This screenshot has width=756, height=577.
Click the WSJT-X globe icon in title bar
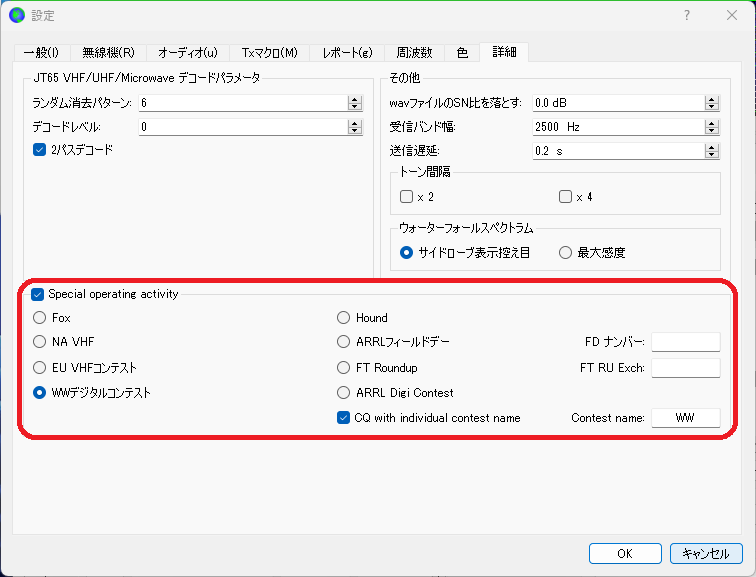[17, 15]
